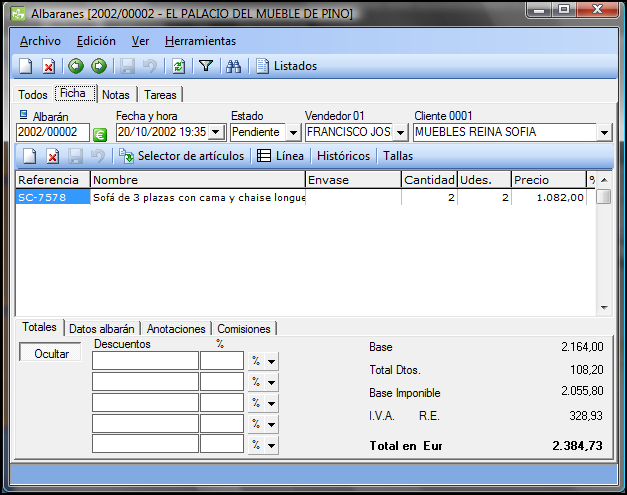
Task: Open the Filter funnel tool
Action: click(x=206, y=66)
